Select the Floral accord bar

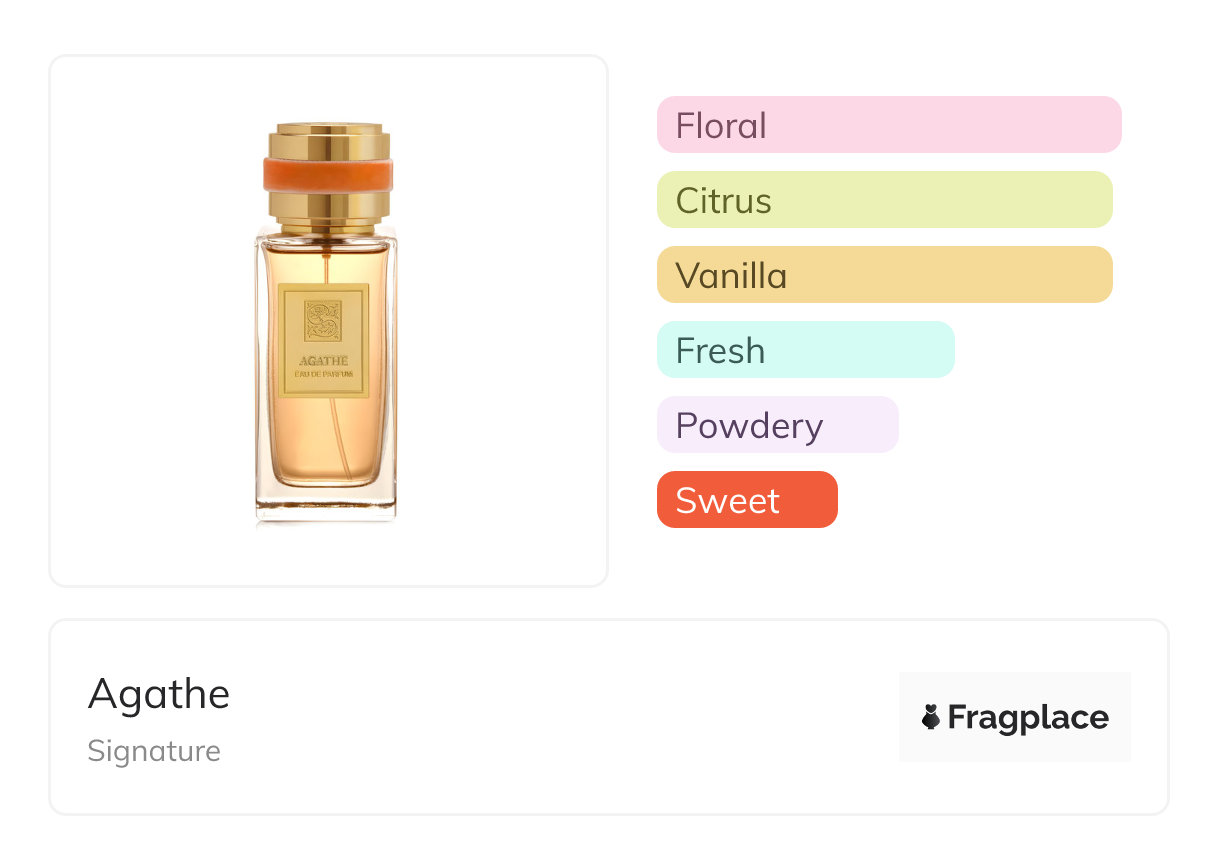coord(888,125)
